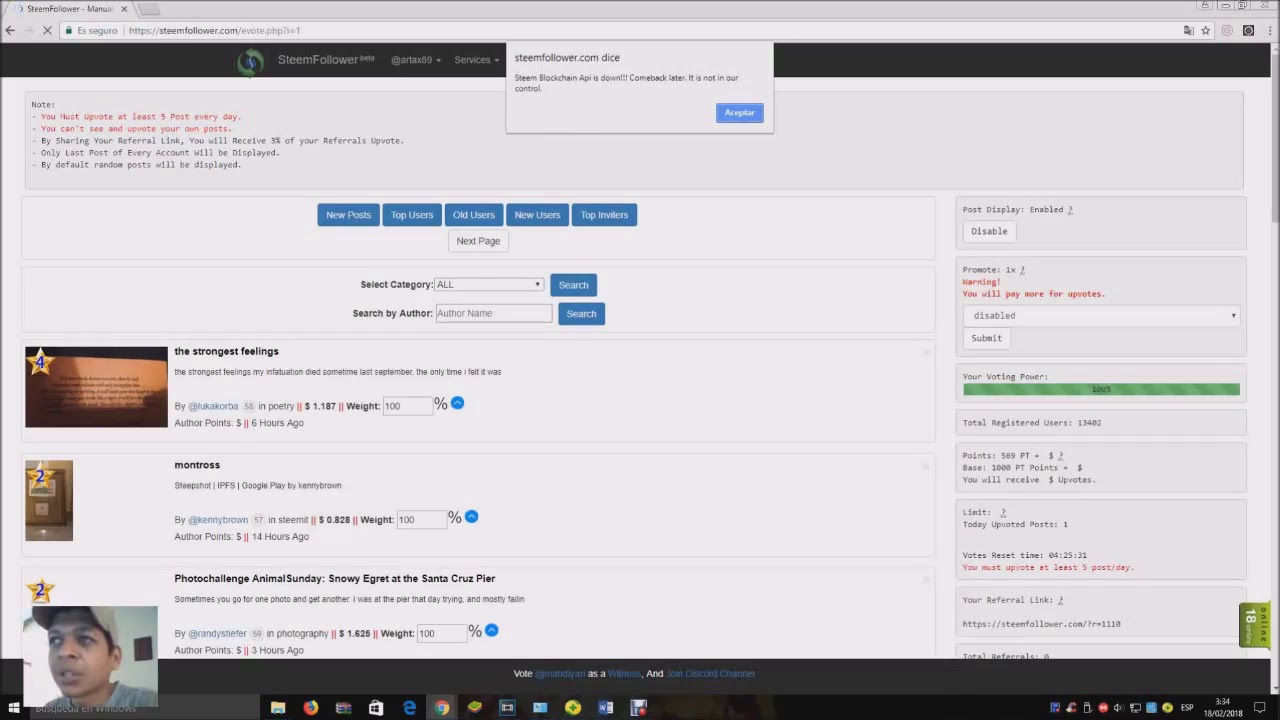Submit the promote setting
Image resolution: width=1280 pixels, height=720 pixels.
tap(986, 338)
